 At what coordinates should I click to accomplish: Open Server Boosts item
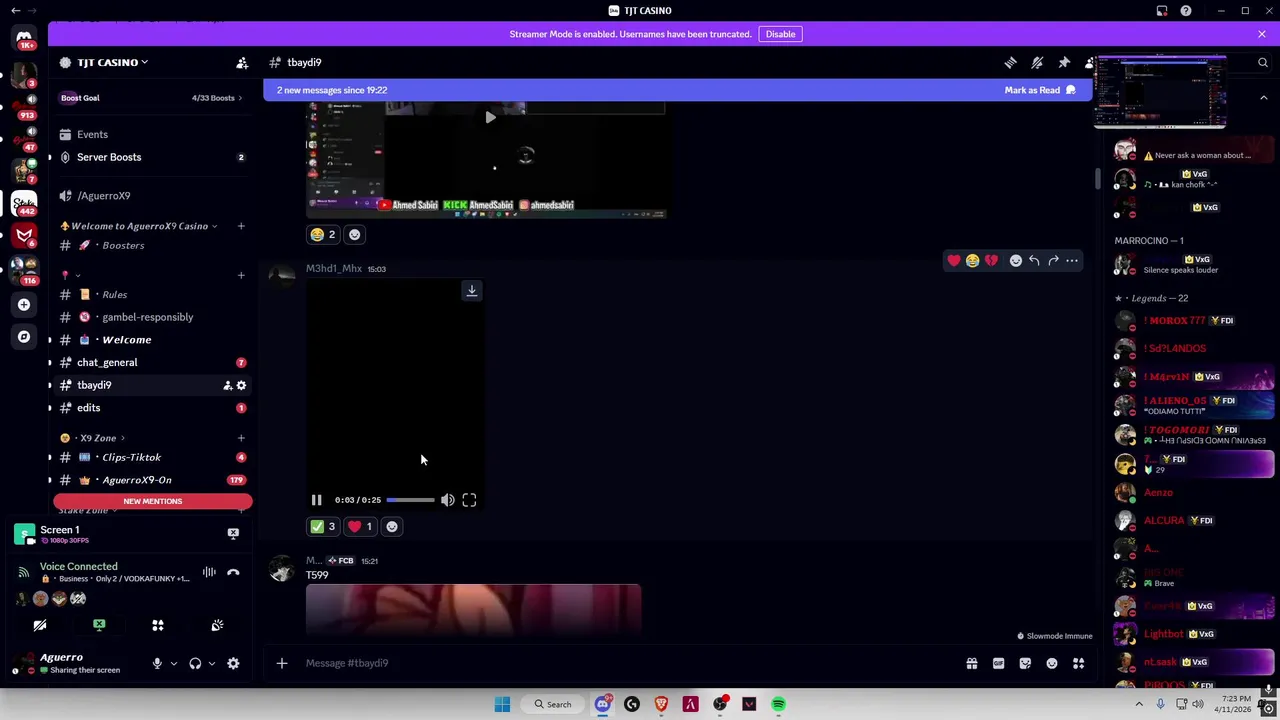pyautogui.click(x=151, y=157)
